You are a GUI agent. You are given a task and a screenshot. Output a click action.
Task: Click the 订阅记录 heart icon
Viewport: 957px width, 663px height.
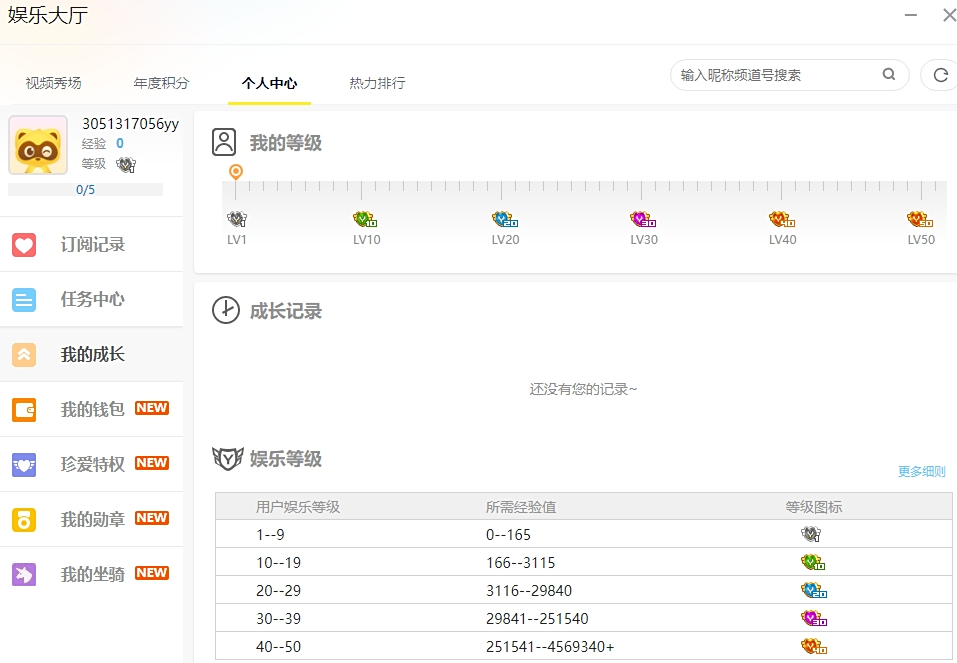[x=24, y=245]
